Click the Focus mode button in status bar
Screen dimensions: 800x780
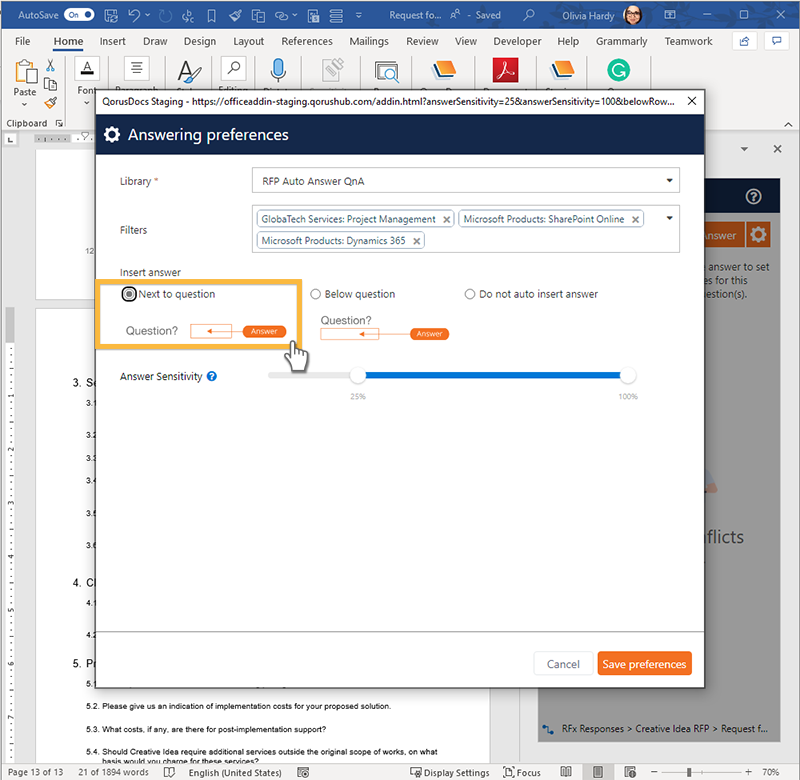click(x=522, y=772)
